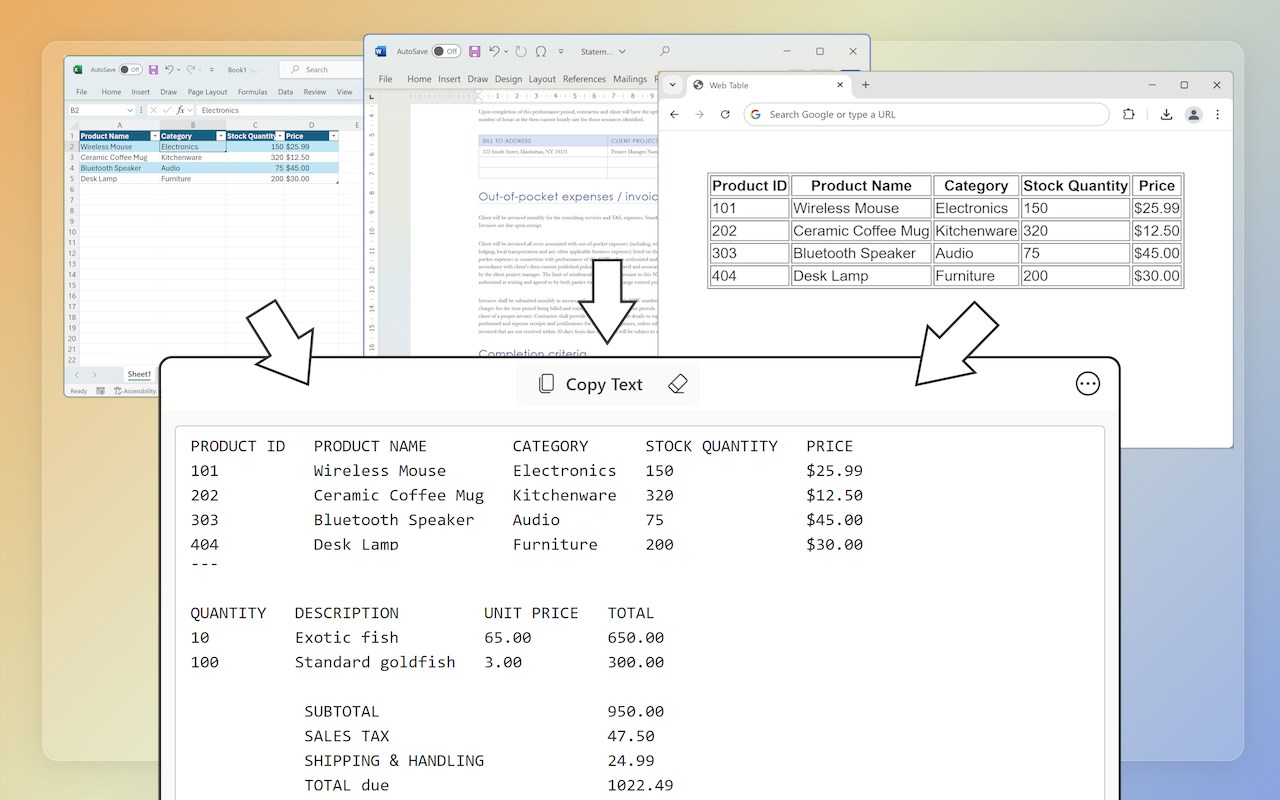Open Undo history dropdown arrow in Word

pos(506,51)
